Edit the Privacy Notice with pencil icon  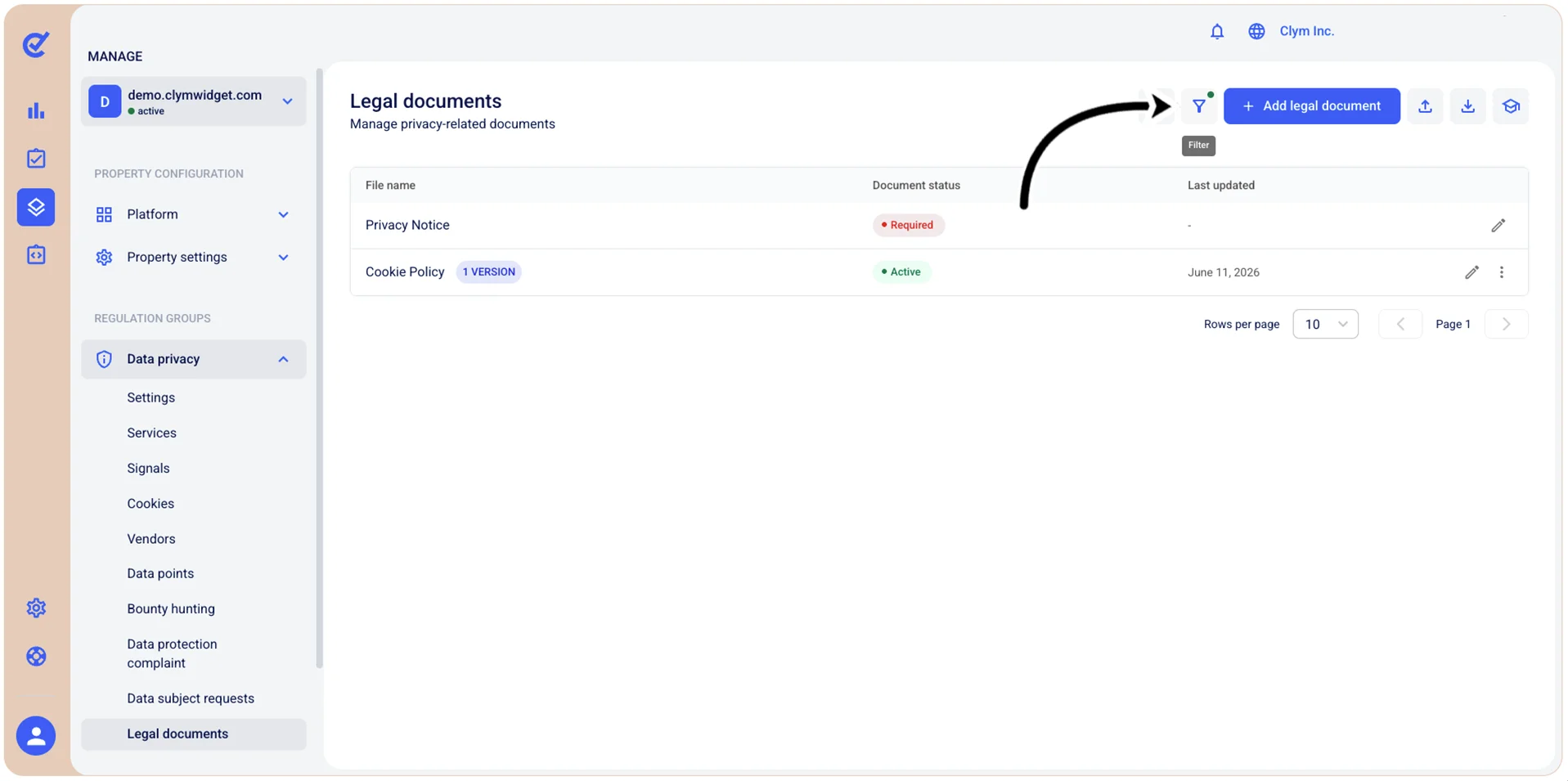point(1498,226)
